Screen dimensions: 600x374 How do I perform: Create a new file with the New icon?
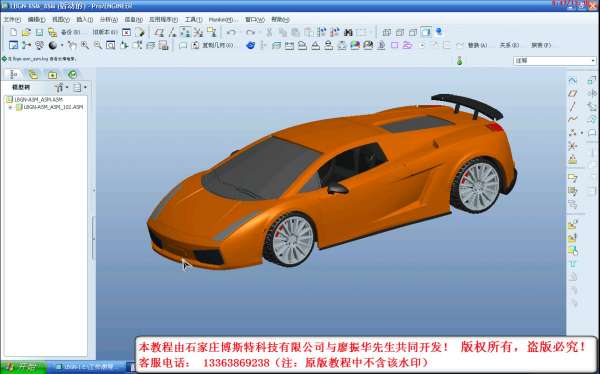pos(13,32)
